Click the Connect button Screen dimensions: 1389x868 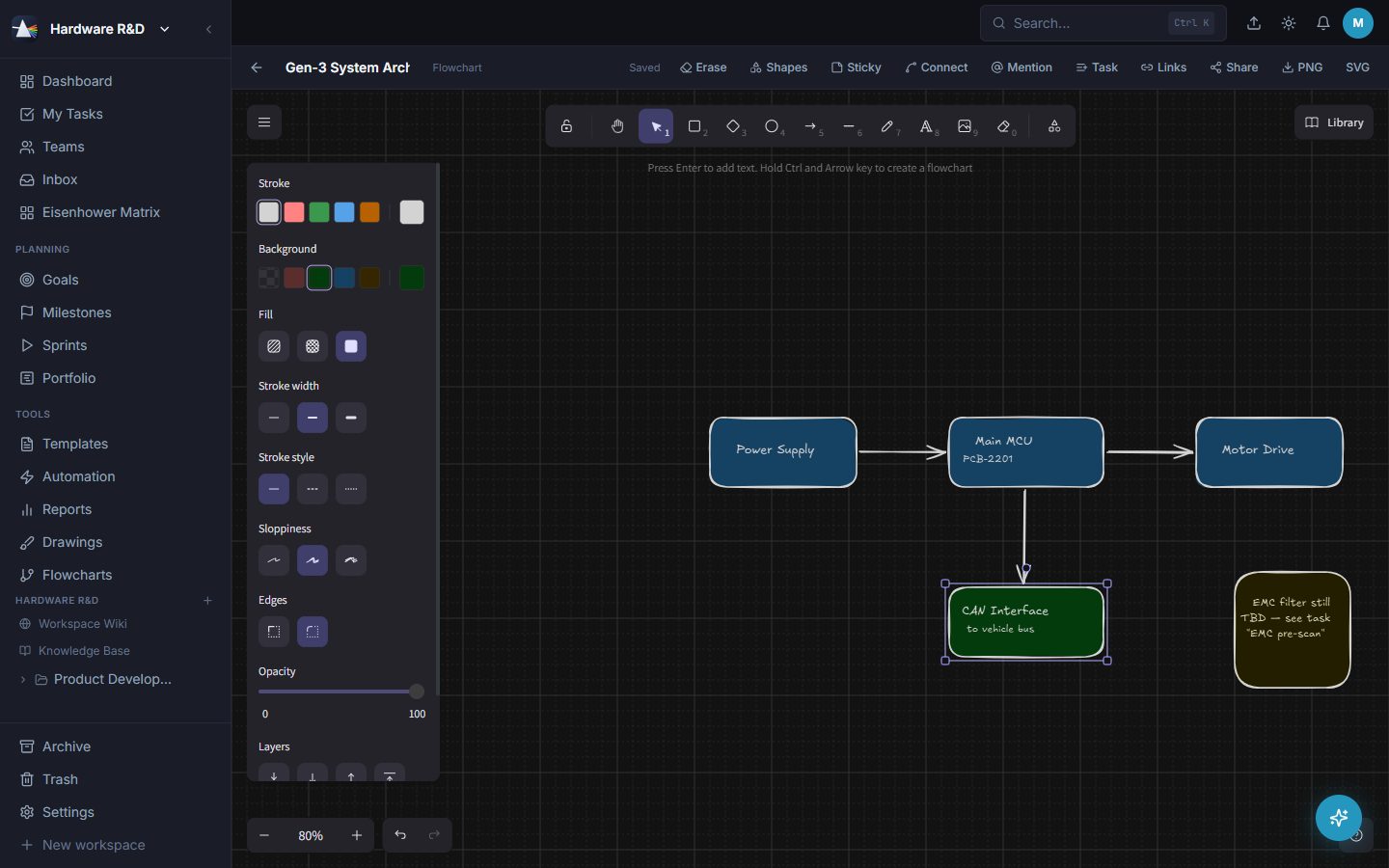(x=937, y=68)
